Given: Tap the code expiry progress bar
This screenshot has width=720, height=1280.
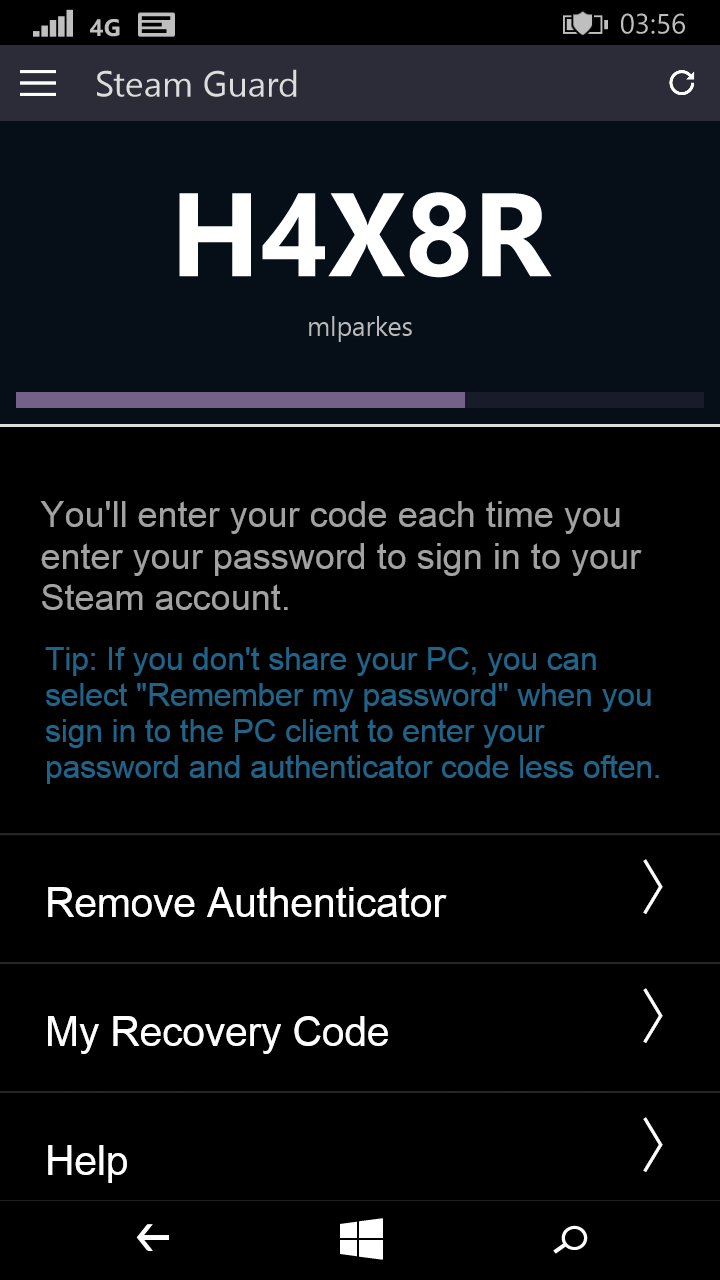Looking at the screenshot, I should point(360,400).
